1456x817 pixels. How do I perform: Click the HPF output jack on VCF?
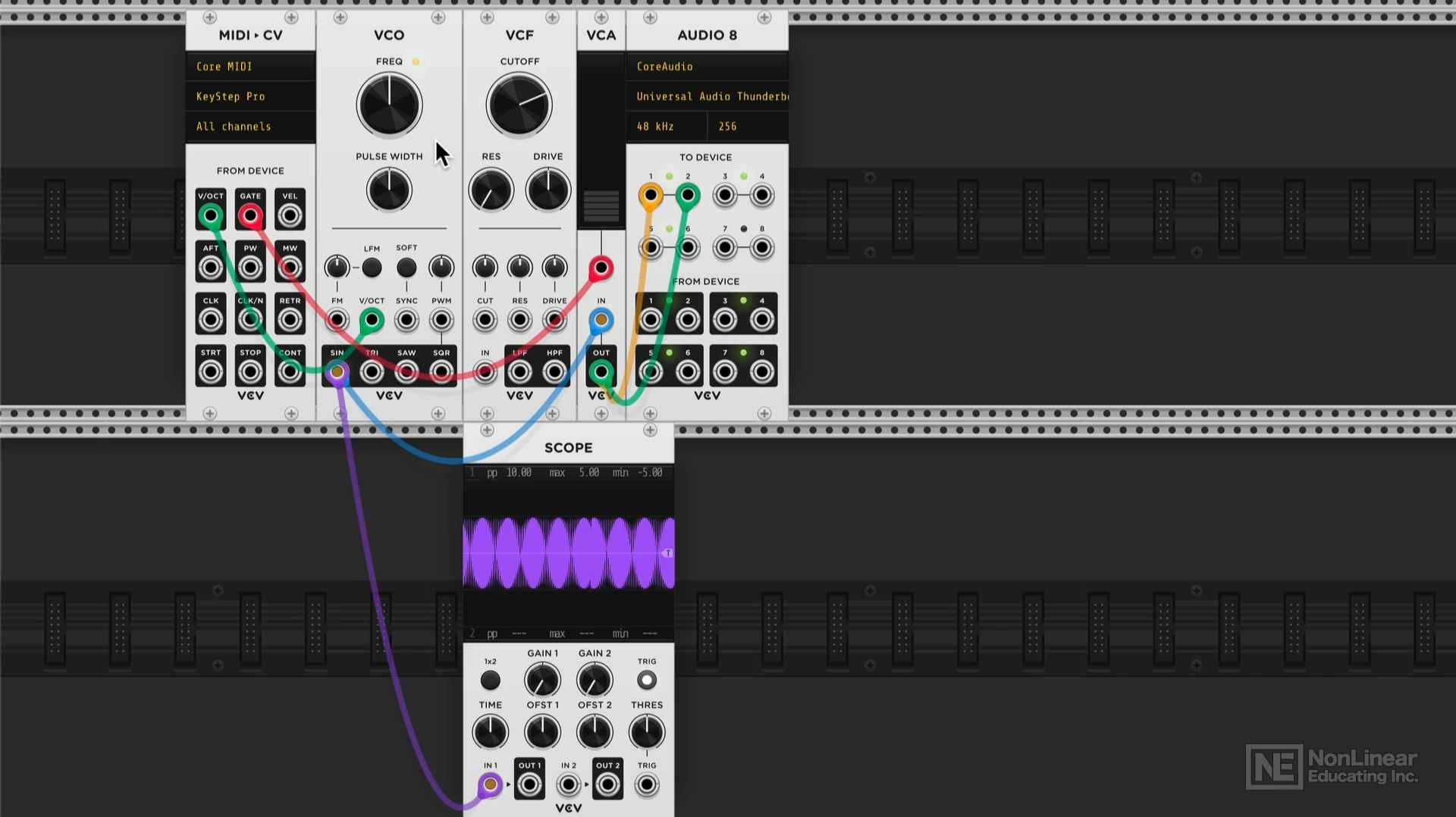coord(554,372)
